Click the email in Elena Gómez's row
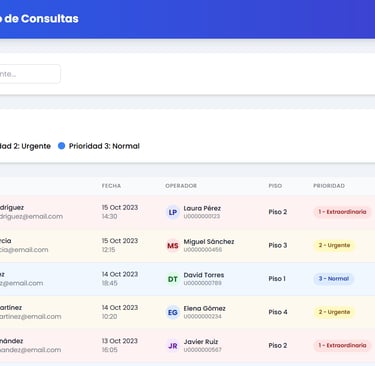Viewport: 375px width, 366px height. tap(31, 317)
